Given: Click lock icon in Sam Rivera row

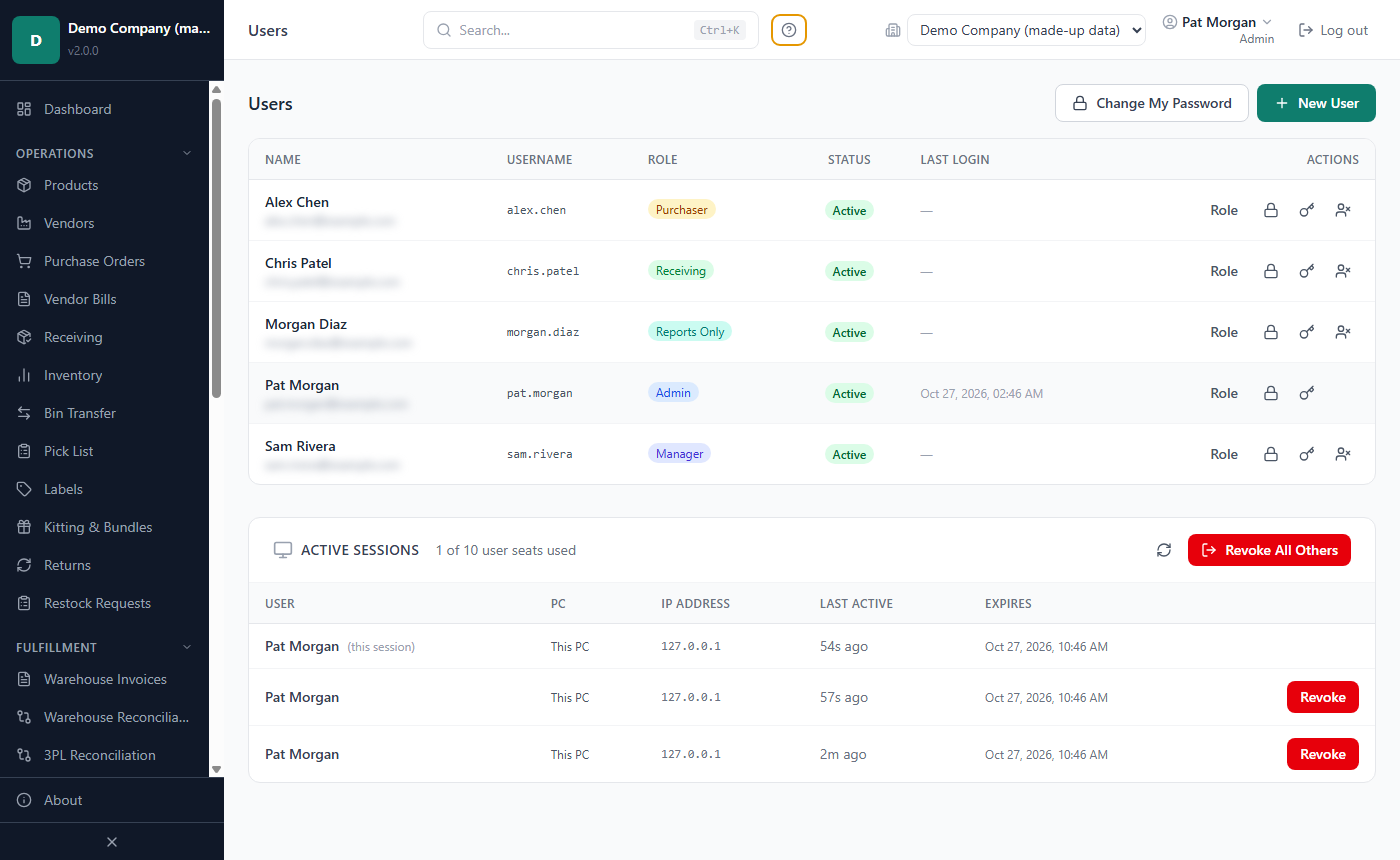Looking at the screenshot, I should pos(1271,454).
